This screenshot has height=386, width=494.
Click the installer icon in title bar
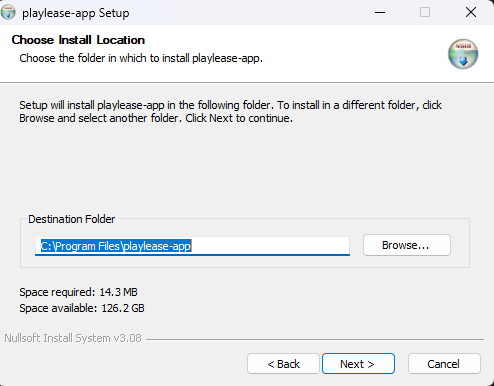point(8,12)
